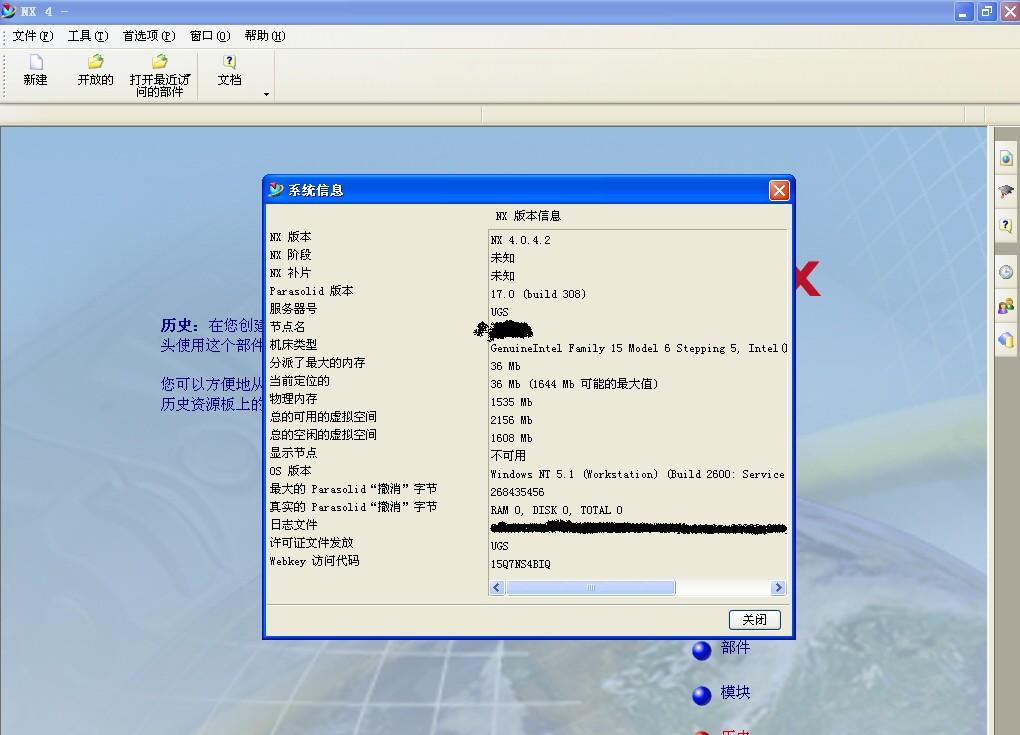
Task: Click the 日志文件 label
Action: click(x=293, y=525)
